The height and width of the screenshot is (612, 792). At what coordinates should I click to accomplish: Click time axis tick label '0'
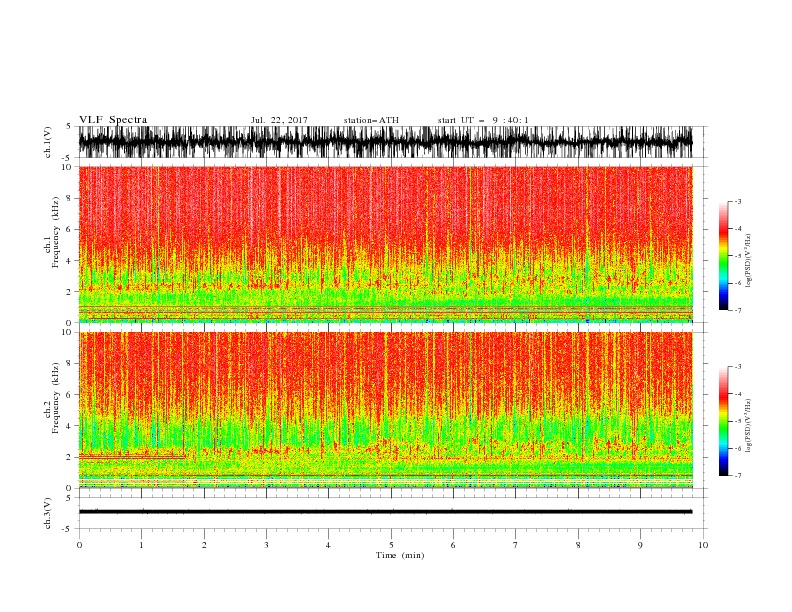(x=79, y=545)
